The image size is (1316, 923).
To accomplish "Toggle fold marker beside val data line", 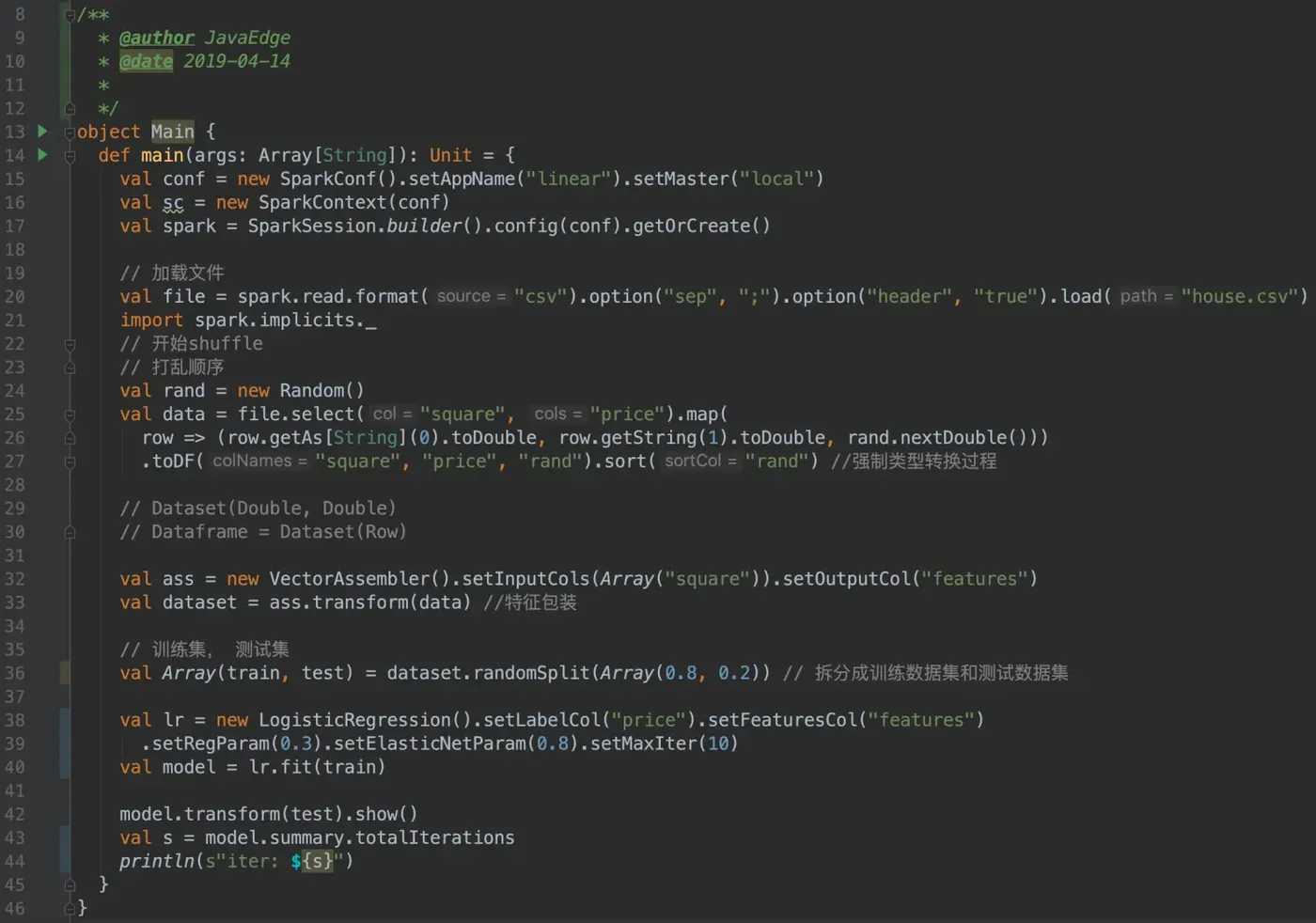I will click(x=70, y=415).
